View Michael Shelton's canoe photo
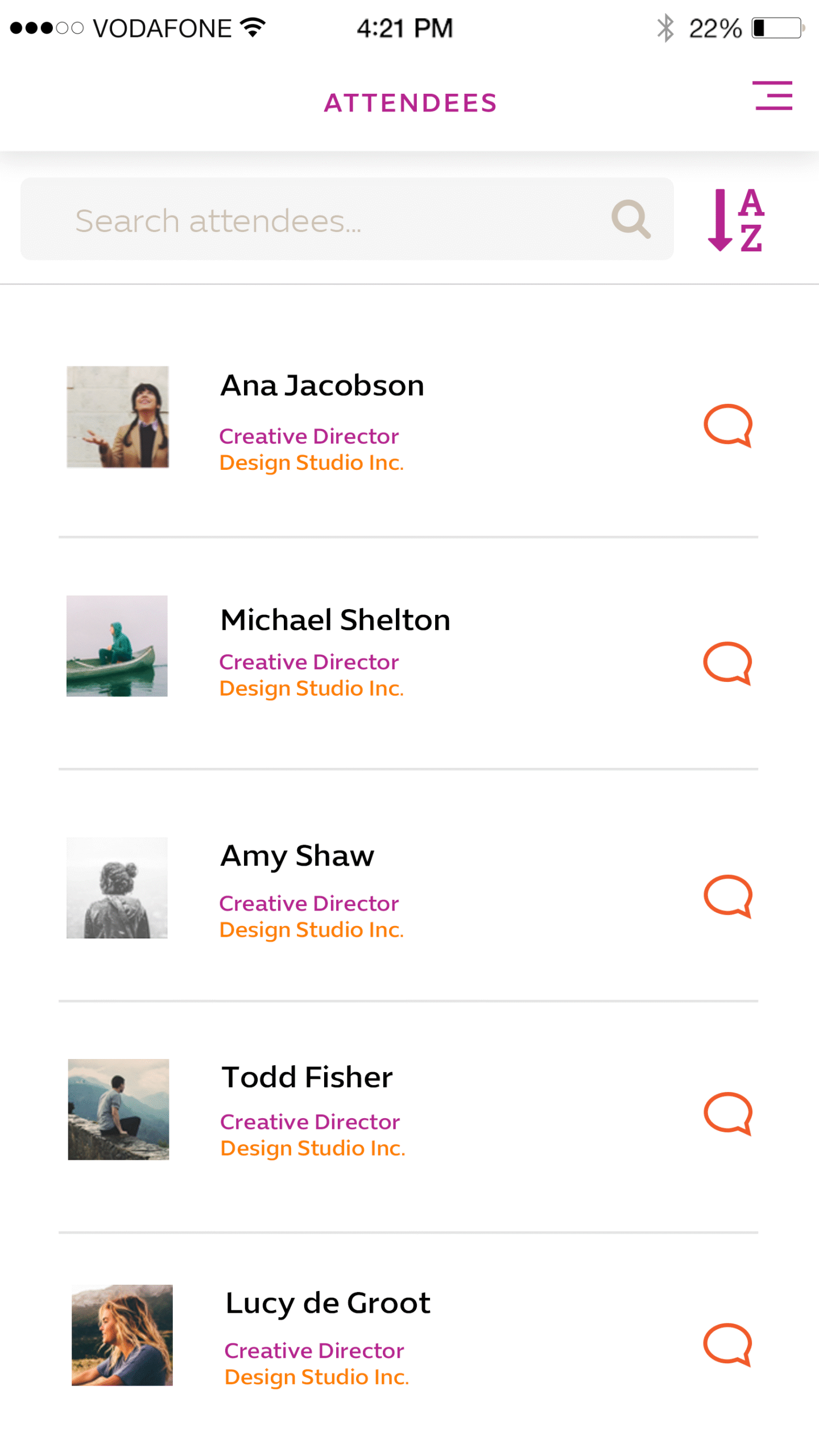Screen dimensions: 819x1456 [x=117, y=646]
